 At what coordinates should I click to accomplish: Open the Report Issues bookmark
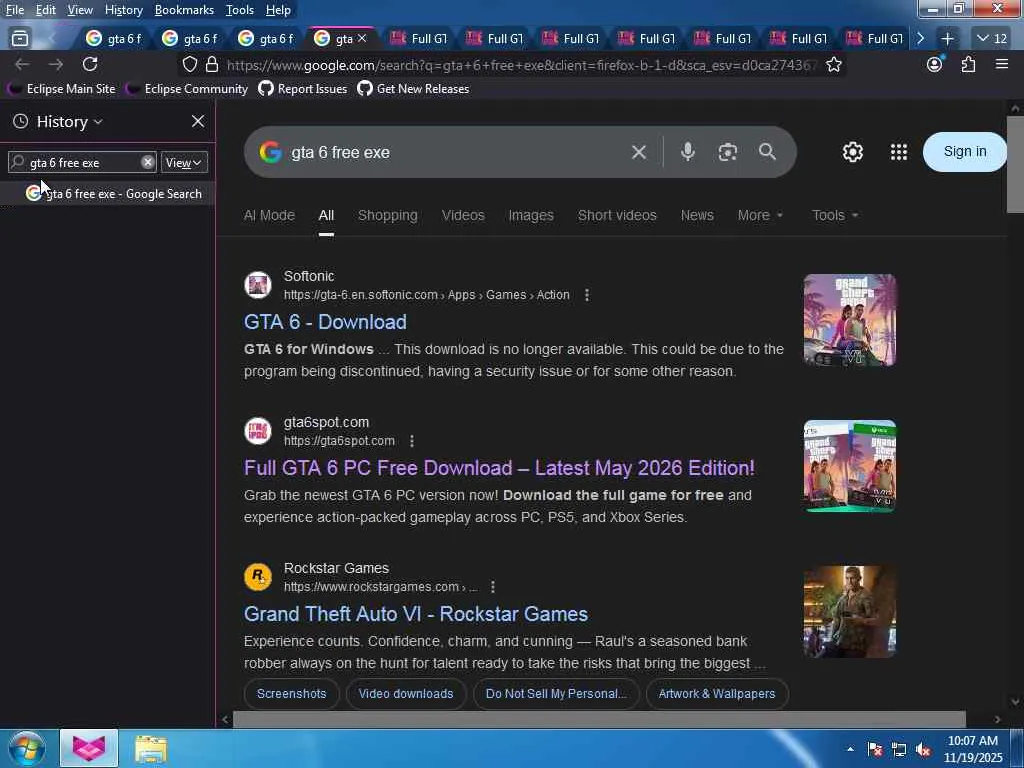click(x=302, y=88)
